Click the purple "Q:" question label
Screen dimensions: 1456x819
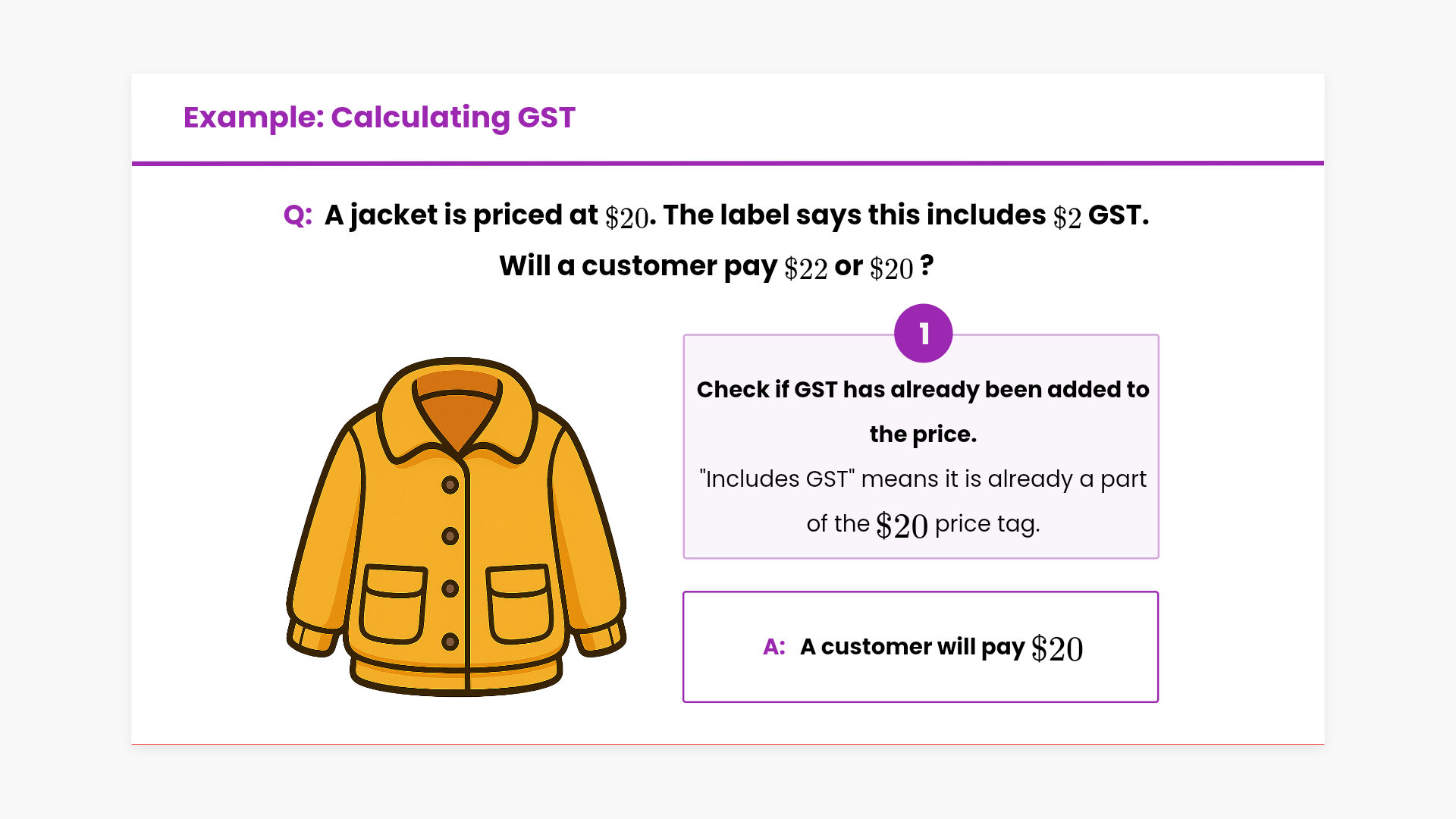coord(297,215)
